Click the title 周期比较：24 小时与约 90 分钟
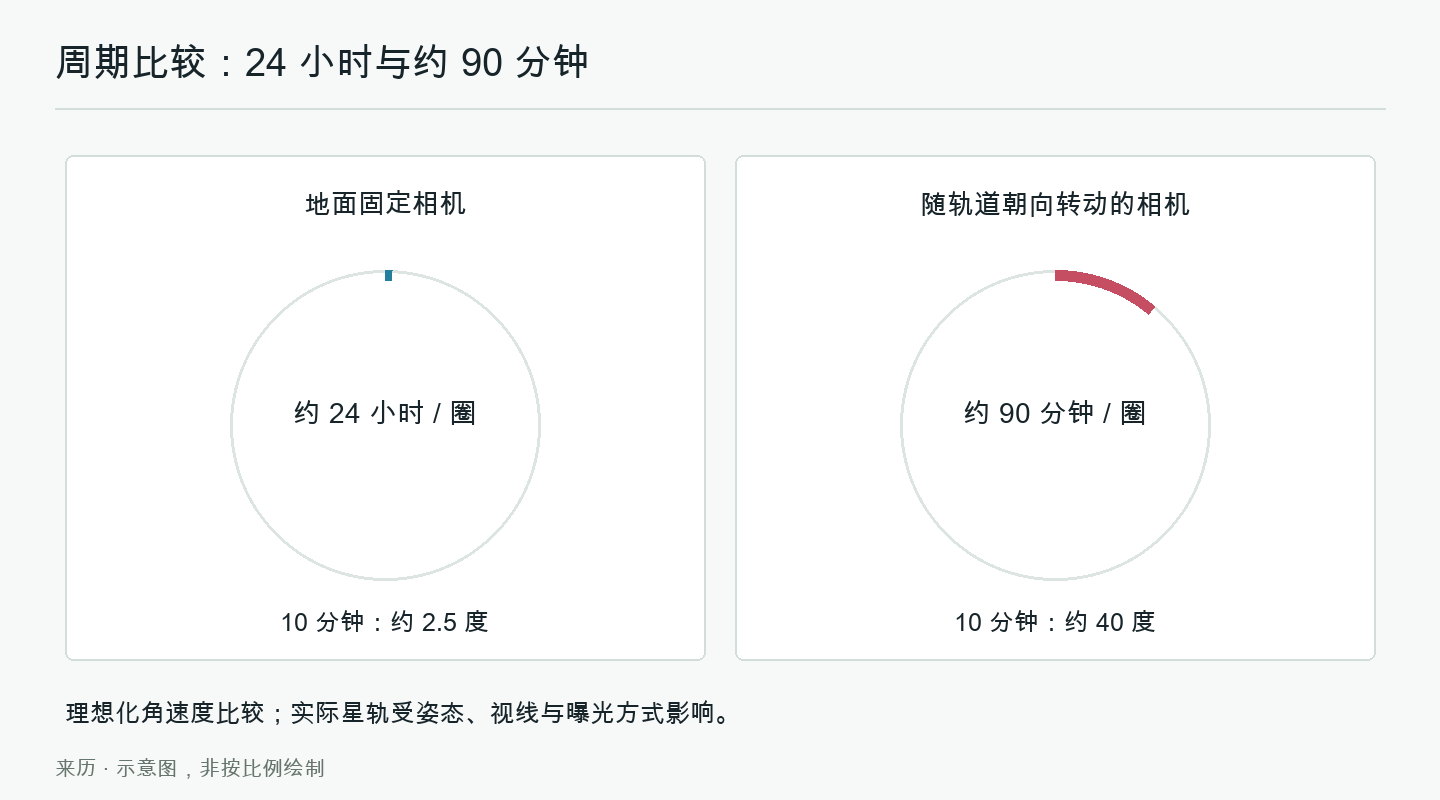 (322, 63)
